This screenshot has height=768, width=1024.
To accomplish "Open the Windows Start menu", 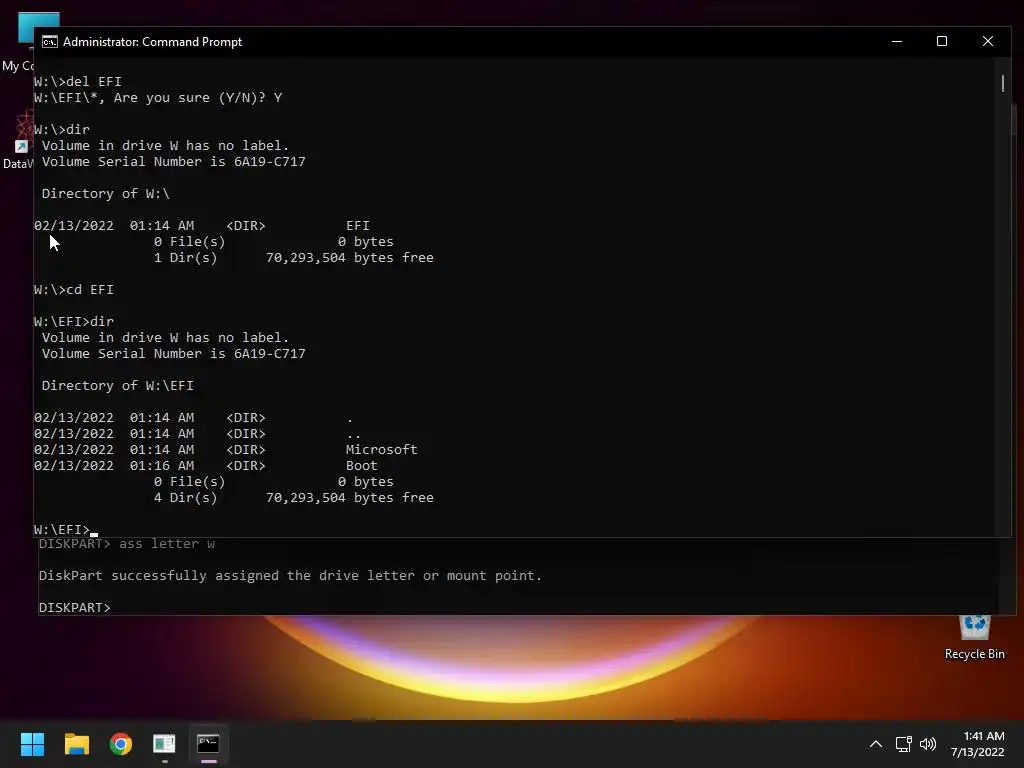I will tap(32, 744).
